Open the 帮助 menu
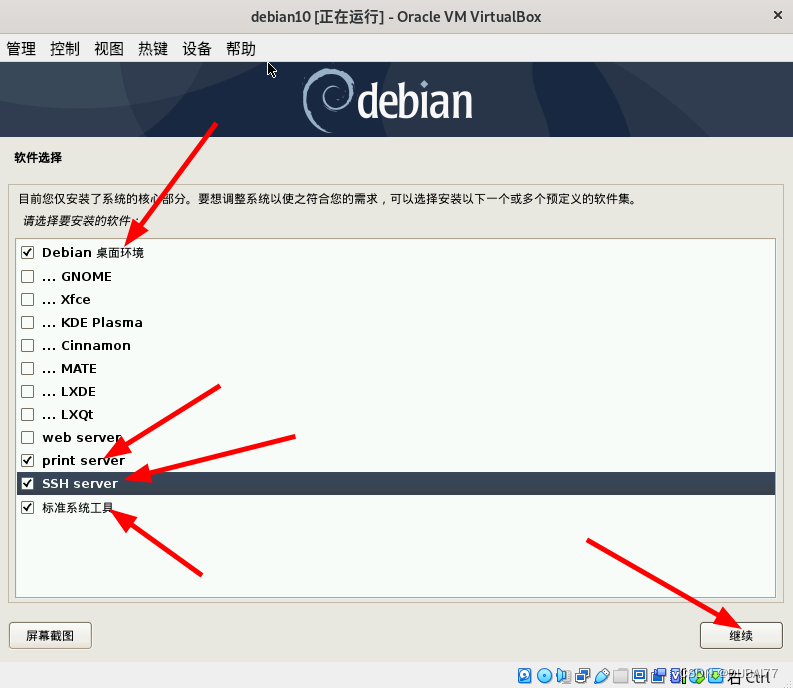This screenshot has width=793, height=688. [241, 49]
